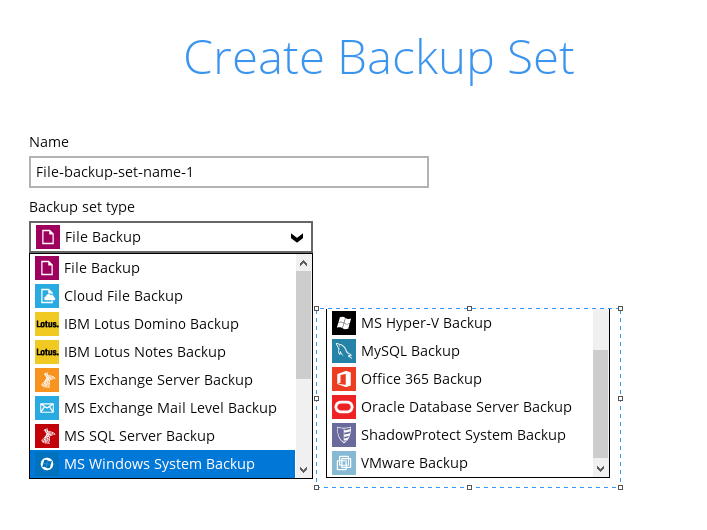
Task: Select the File Backup combo box
Action: pyautogui.click(x=171, y=237)
